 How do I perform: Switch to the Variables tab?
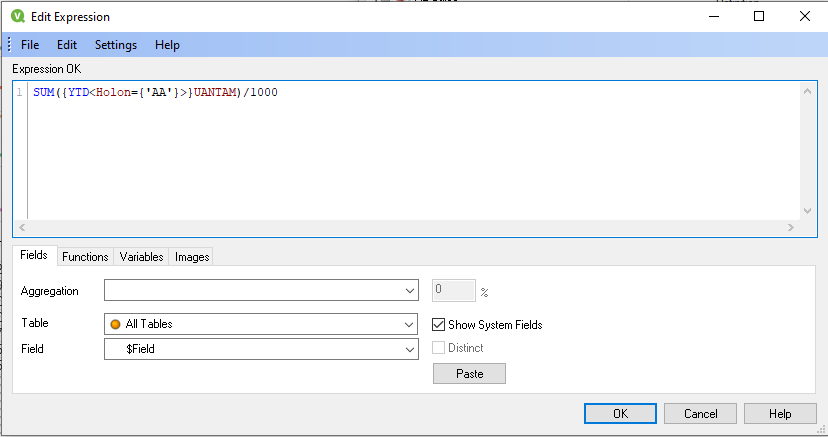click(x=141, y=256)
